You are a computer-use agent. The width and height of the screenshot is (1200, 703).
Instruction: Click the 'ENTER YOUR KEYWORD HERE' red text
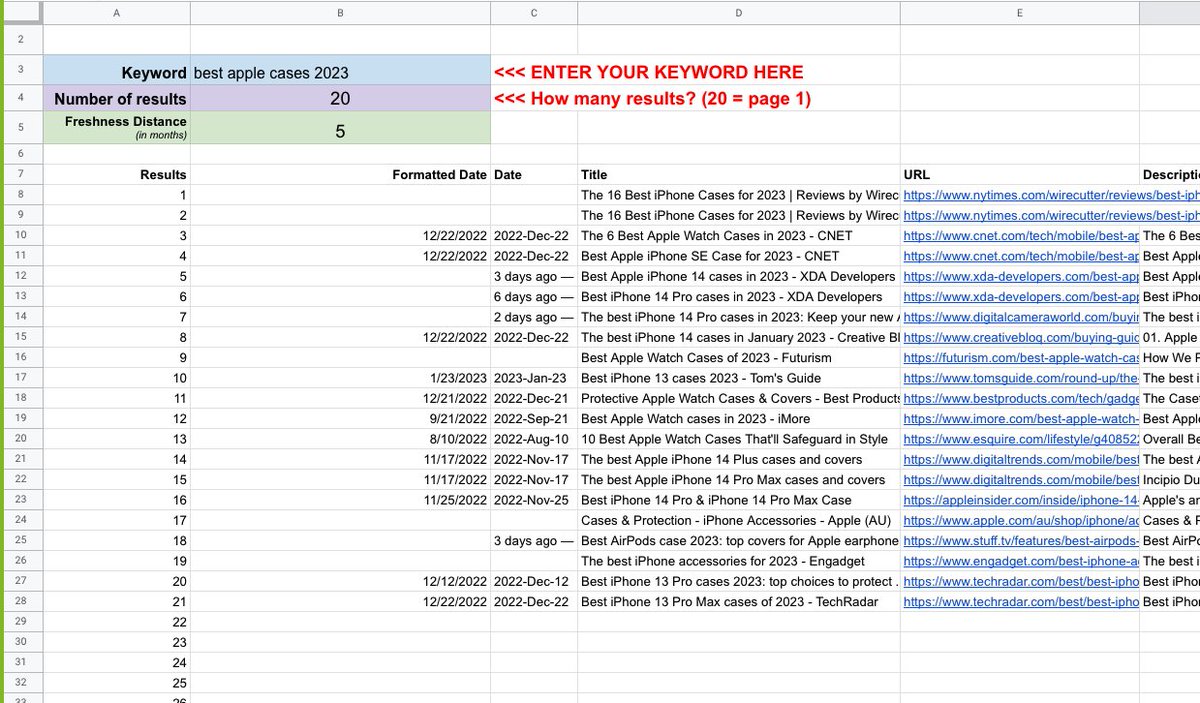click(x=648, y=72)
